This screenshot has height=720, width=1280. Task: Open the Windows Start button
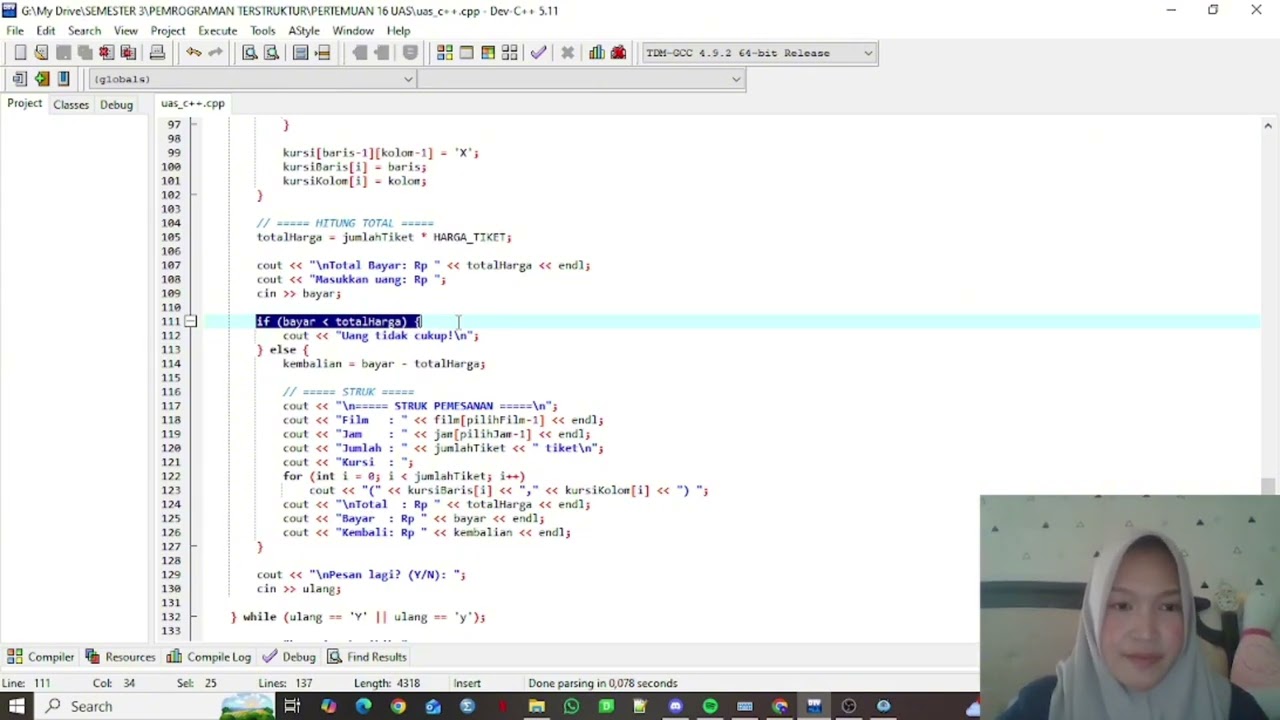(17, 706)
